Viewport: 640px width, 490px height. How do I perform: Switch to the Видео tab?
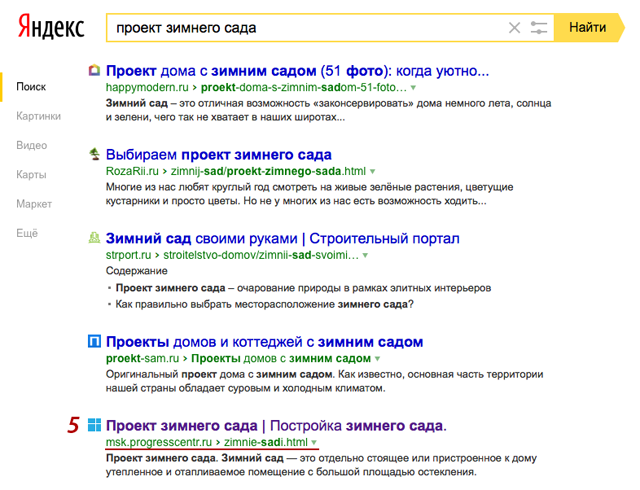click(31, 145)
